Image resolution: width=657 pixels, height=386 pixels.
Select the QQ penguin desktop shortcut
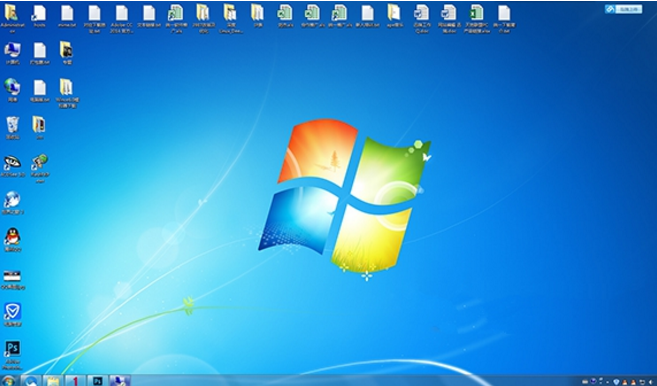pos(13,240)
